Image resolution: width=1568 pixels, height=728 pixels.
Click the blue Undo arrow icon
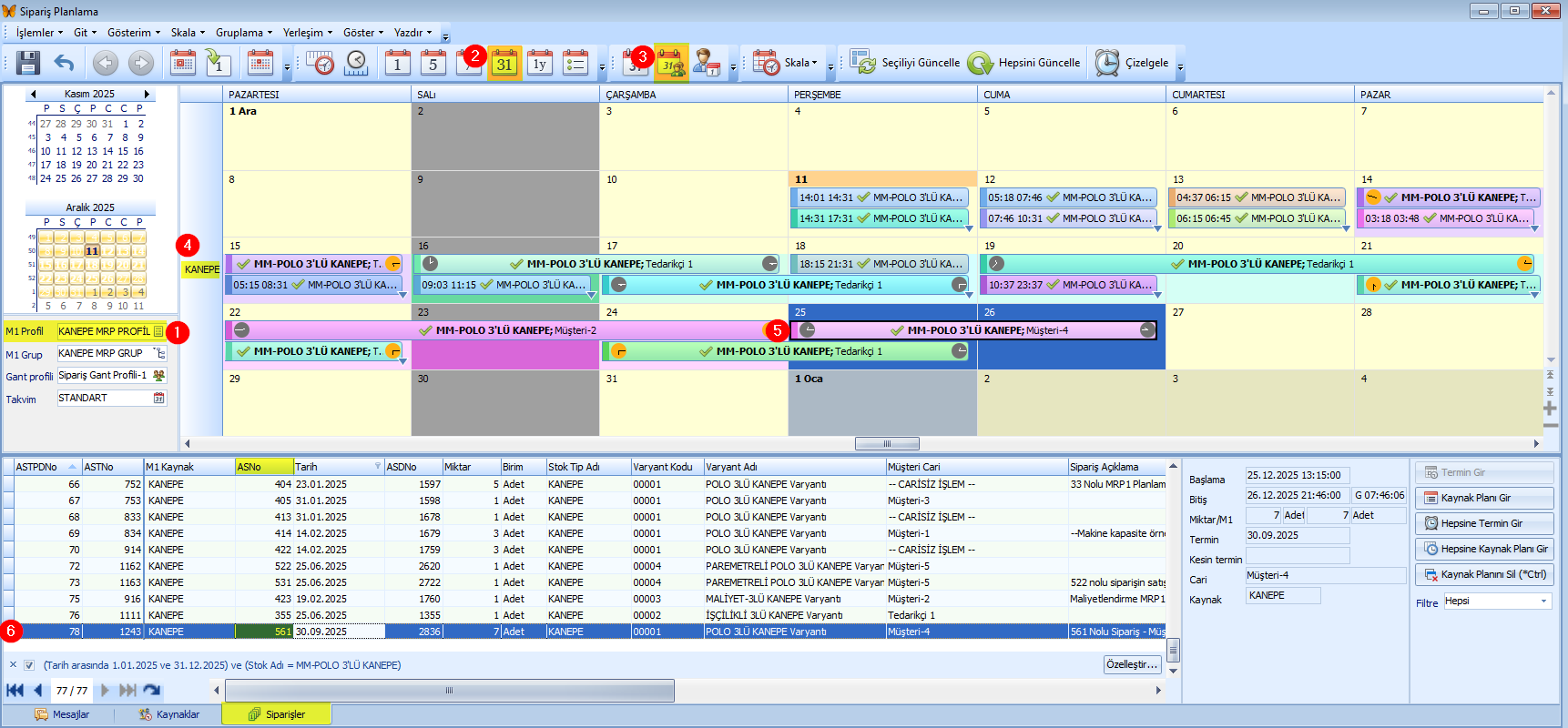click(x=64, y=63)
